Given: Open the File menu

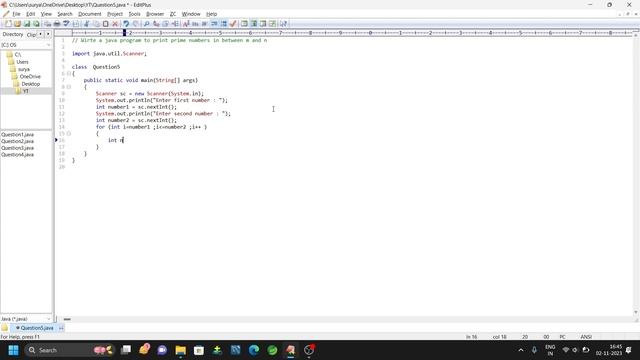Looking at the screenshot, I should tap(16, 14).
